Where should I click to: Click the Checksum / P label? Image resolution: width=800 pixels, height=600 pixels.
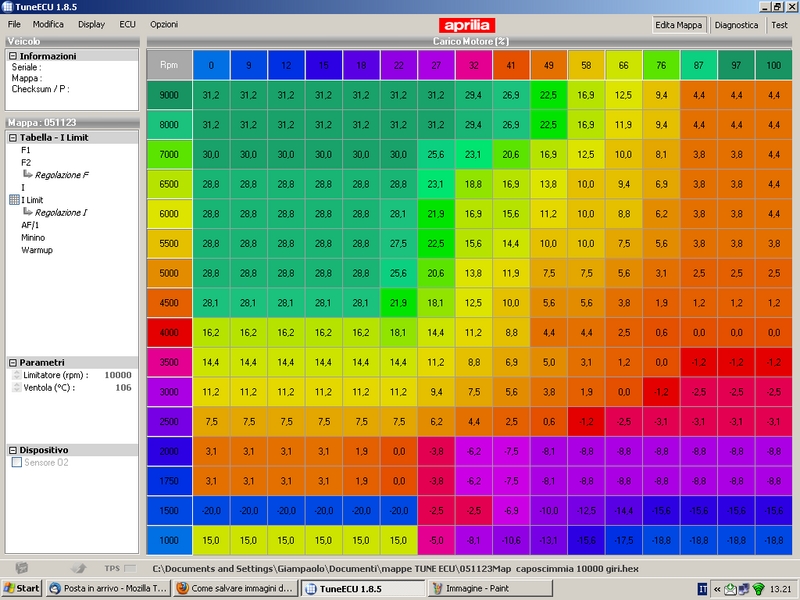click(x=40, y=89)
